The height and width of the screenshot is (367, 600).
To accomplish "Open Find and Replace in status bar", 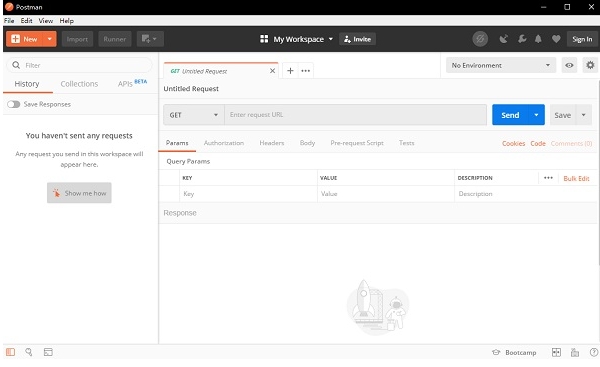I will coord(29,352).
